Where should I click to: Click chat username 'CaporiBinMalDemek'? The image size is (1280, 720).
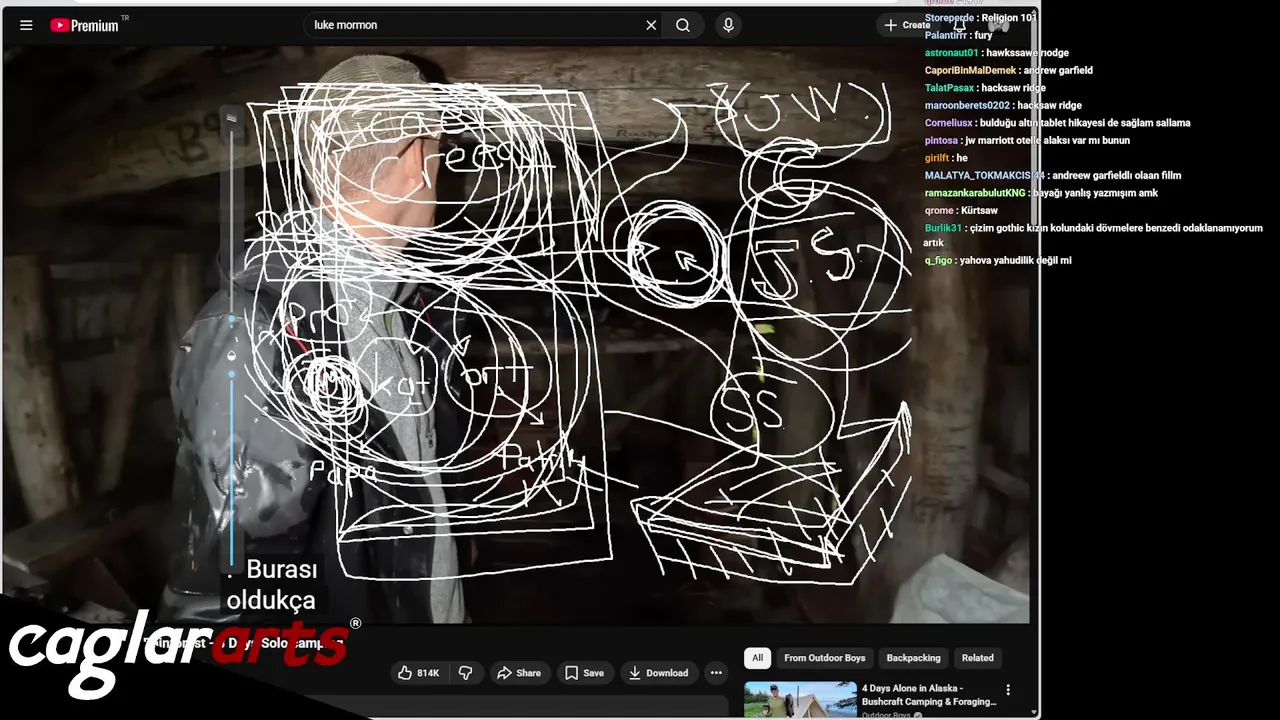970,70
